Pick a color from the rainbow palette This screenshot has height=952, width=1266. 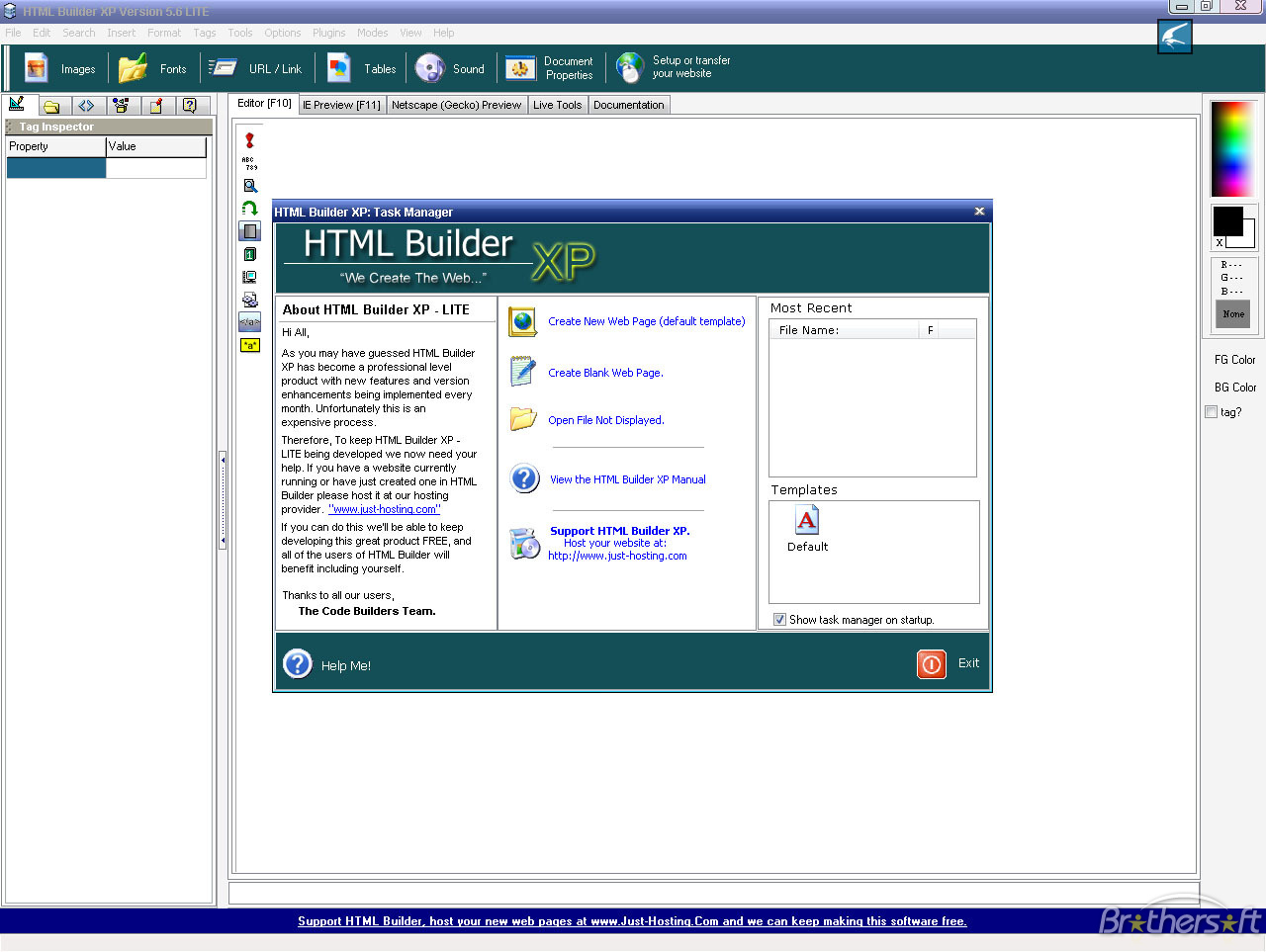click(x=1233, y=147)
